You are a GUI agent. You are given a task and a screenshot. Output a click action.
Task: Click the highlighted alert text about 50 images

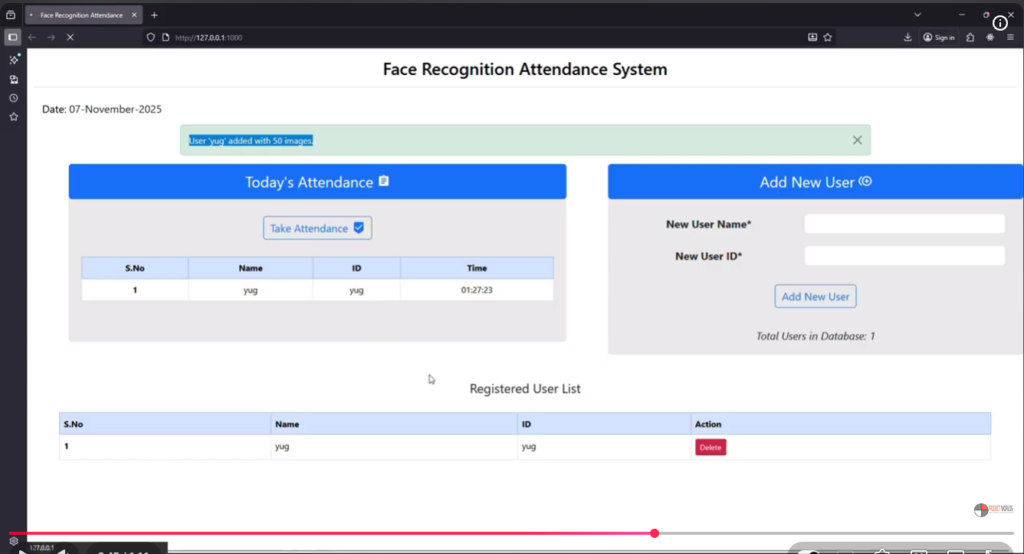point(251,140)
